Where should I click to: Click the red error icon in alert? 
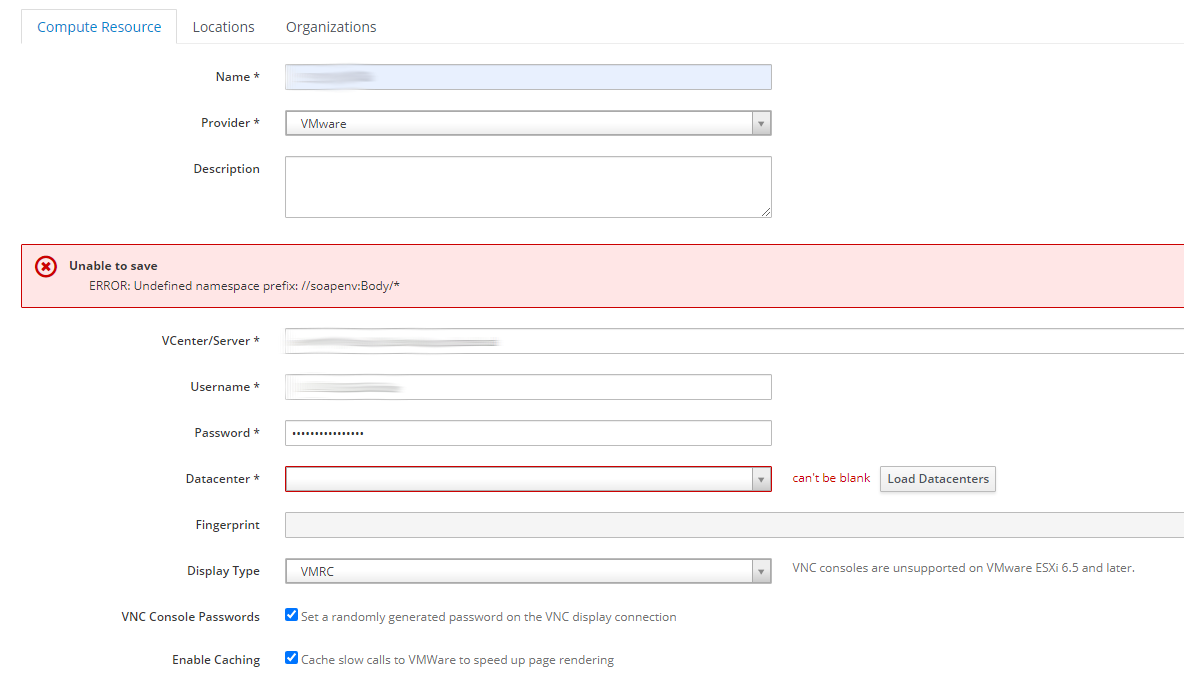[x=46, y=266]
